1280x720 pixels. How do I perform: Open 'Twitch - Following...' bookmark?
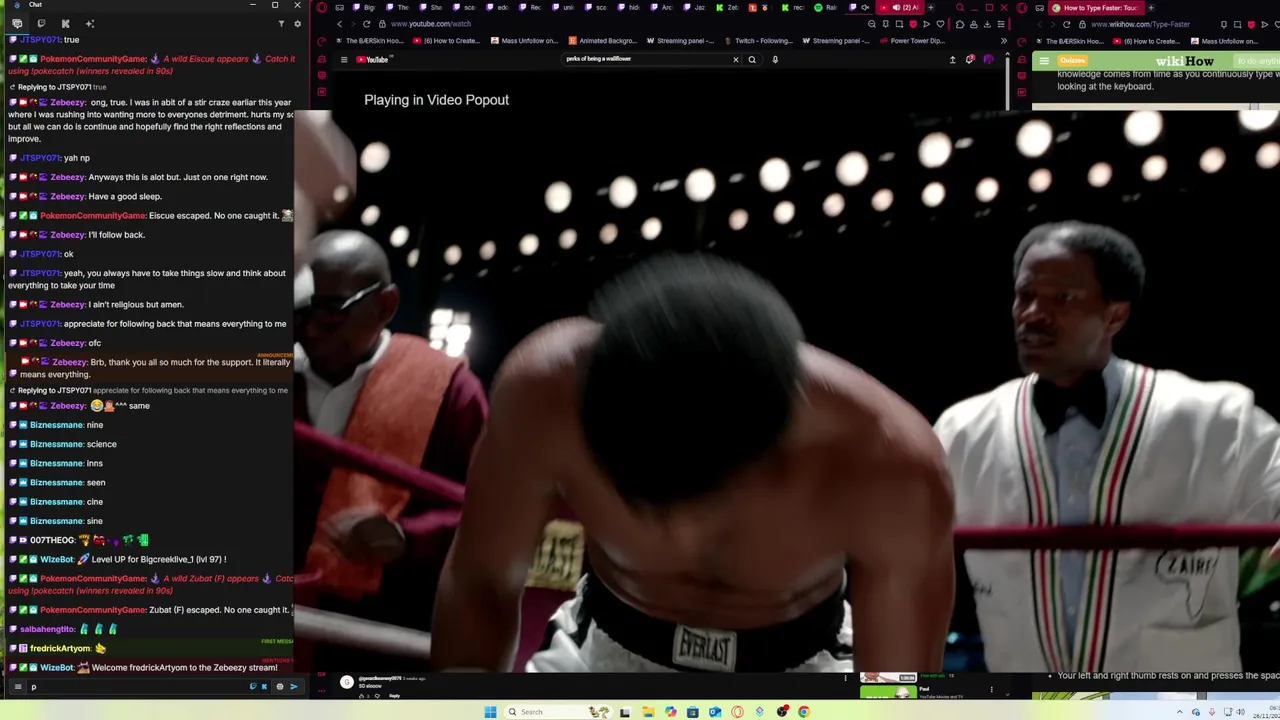pos(757,41)
